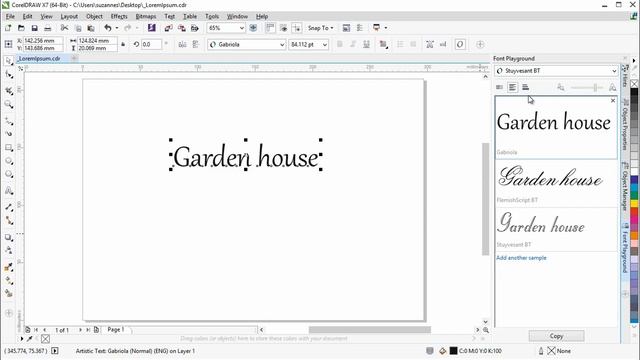640x360 pixels.
Task: Expand the application launcher dropdown arrow
Action: pyautogui.click(x=386, y=28)
